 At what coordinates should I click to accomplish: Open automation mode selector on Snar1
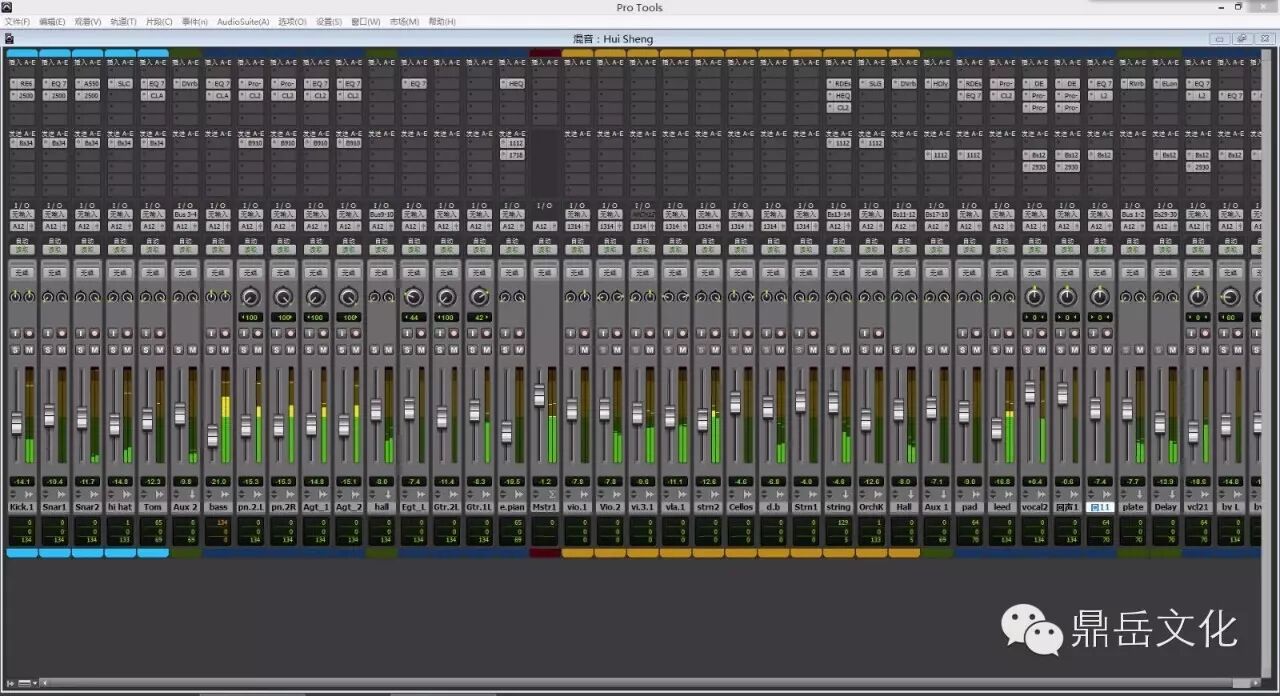(55, 250)
